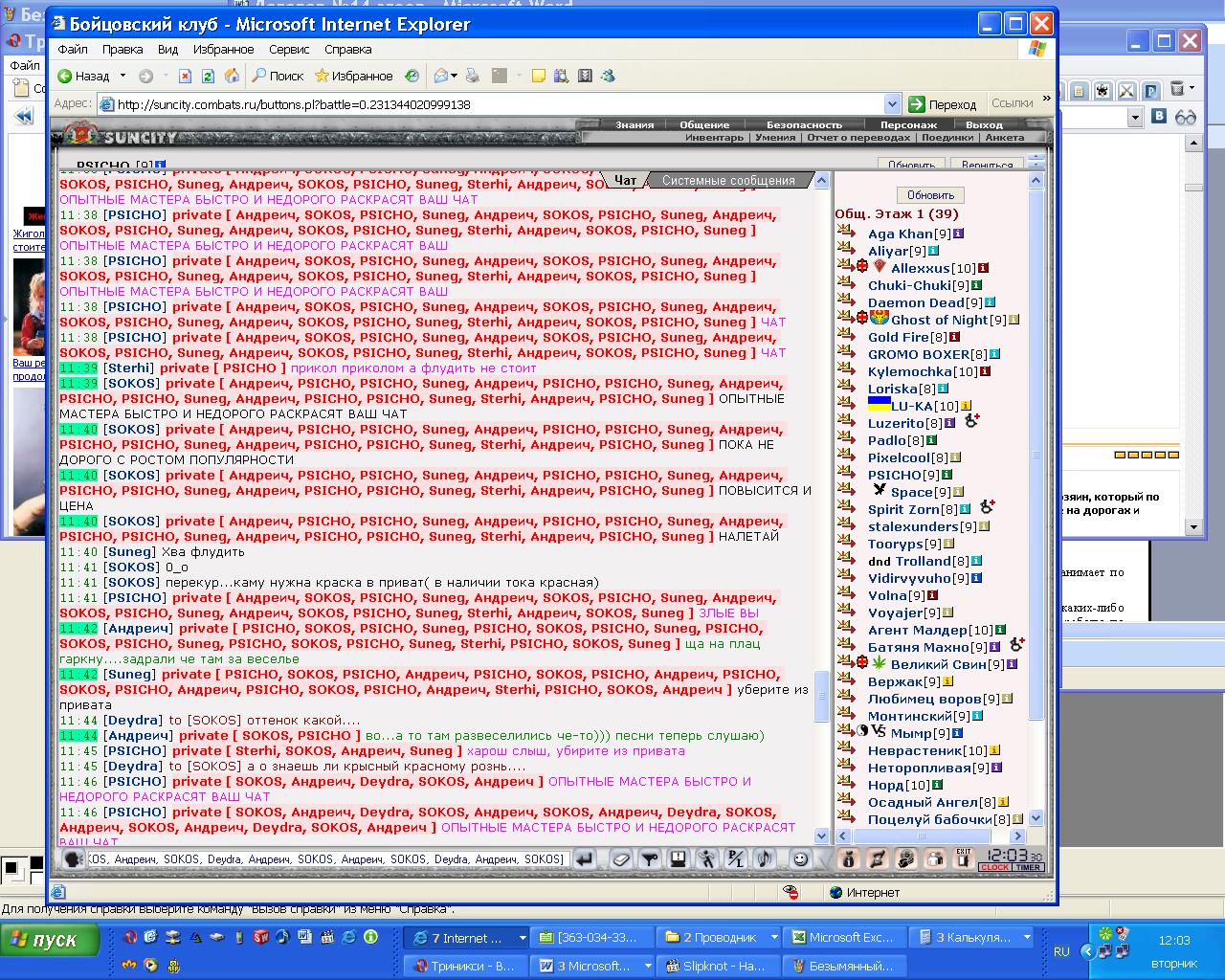
Task: Click the floppy save chat icon
Action: (678, 858)
